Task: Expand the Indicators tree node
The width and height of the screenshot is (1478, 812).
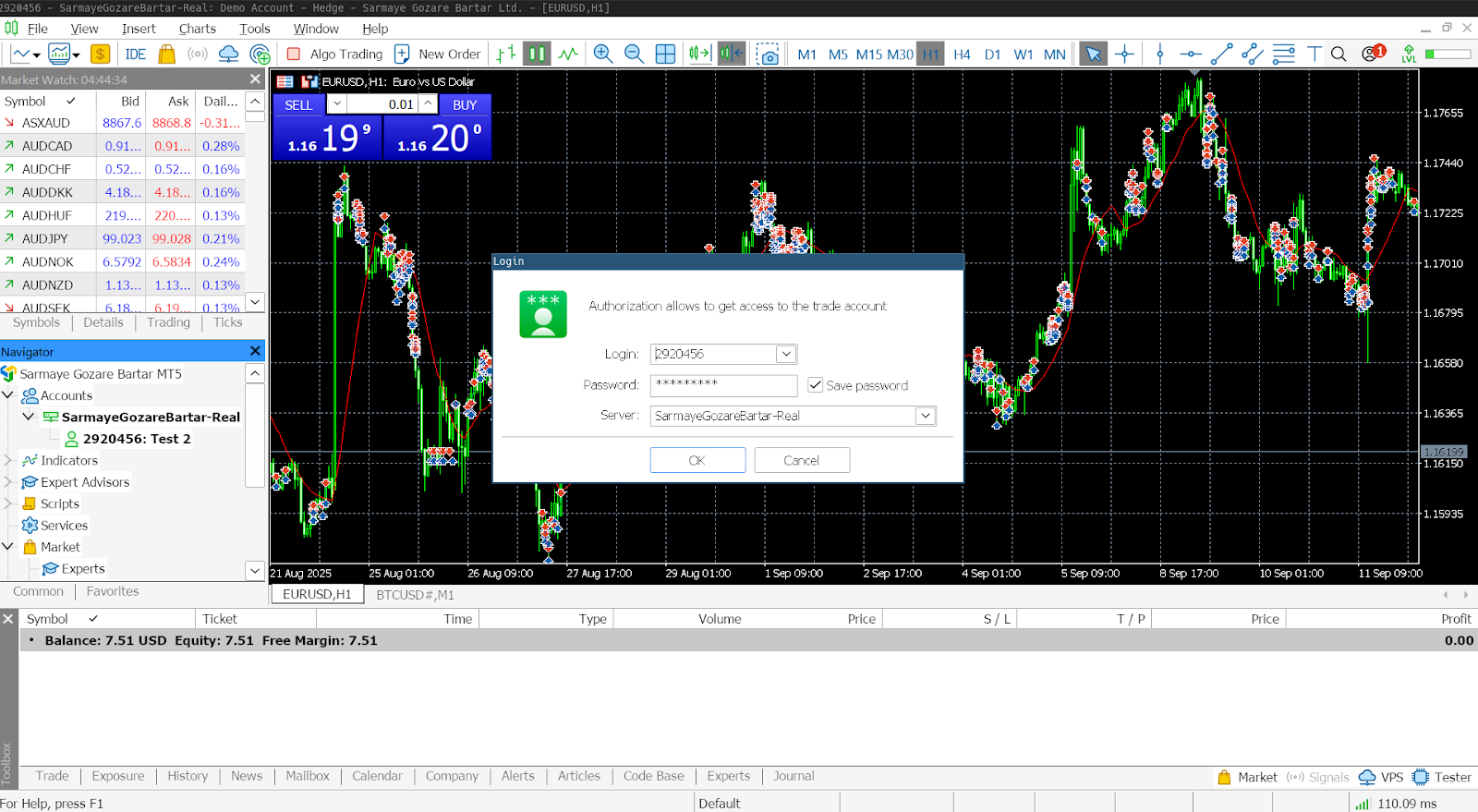Action: coord(8,460)
